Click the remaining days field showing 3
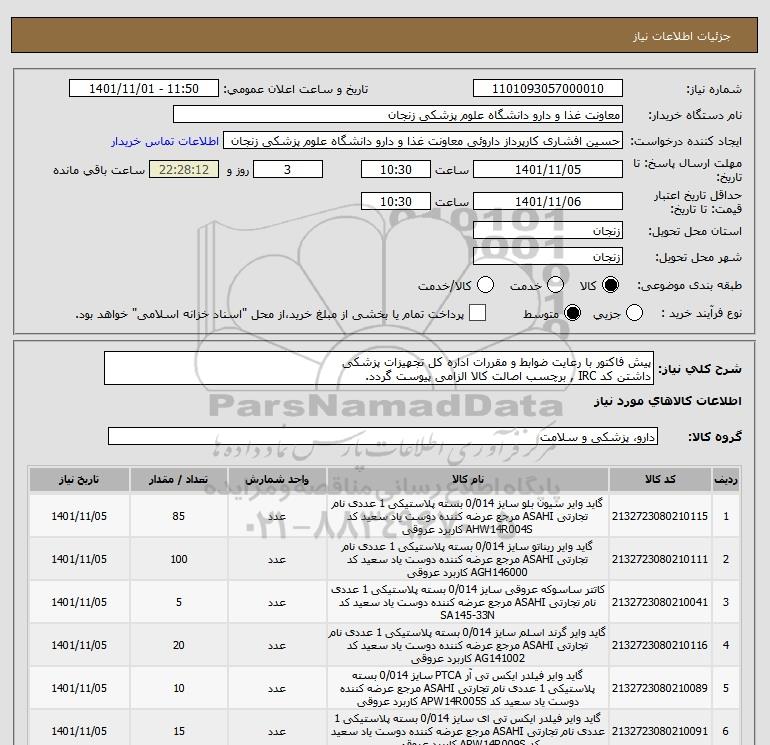Viewport: 770px width, 745px height. point(288,169)
